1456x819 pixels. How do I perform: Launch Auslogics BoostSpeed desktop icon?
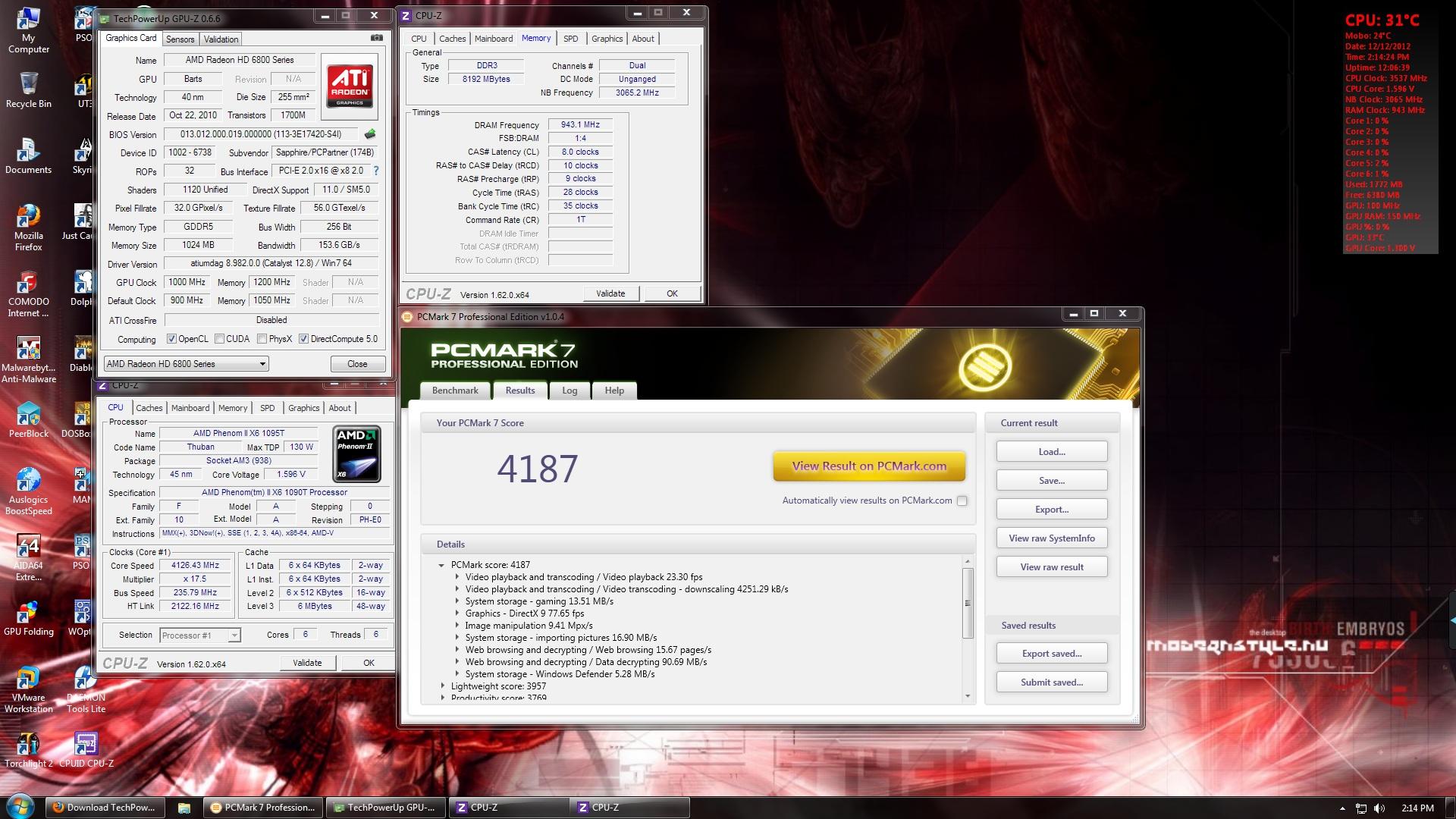(x=28, y=491)
